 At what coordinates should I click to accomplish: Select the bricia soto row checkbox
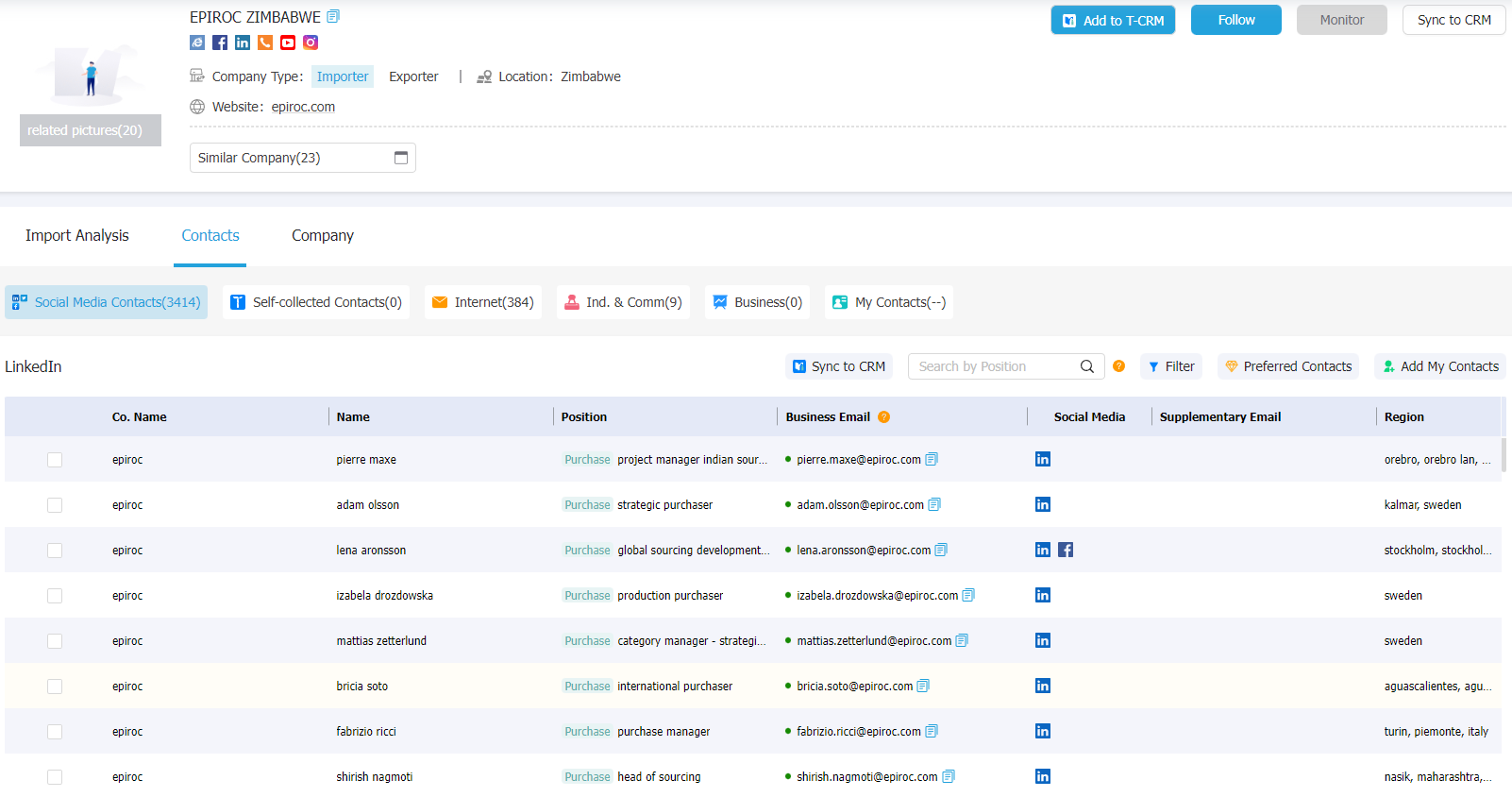[55, 687]
